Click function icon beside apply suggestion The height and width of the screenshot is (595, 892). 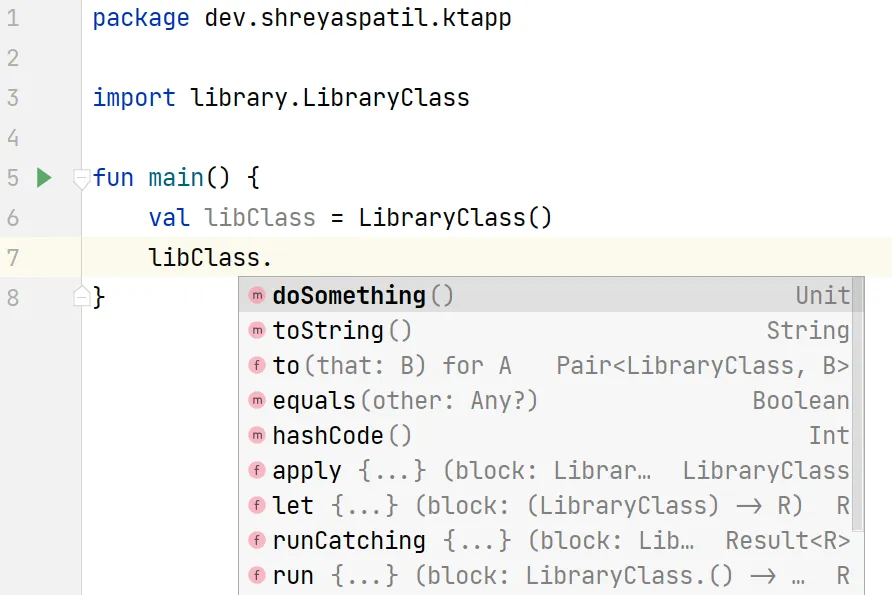pyautogui.click(x=257, y=471)
